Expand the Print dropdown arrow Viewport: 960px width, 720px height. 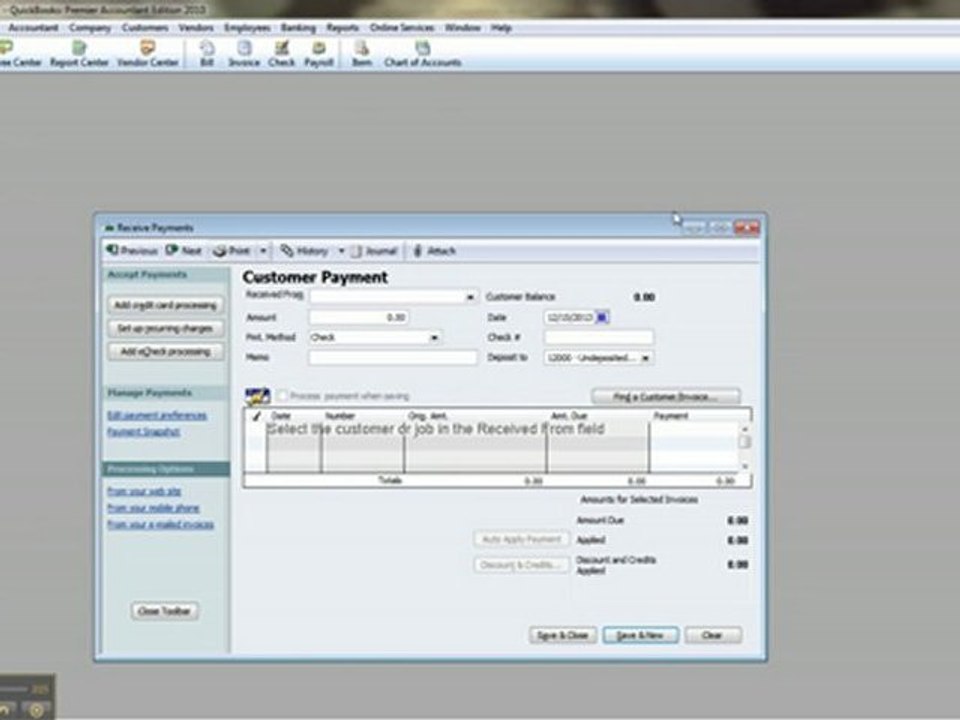click(263, 250)
